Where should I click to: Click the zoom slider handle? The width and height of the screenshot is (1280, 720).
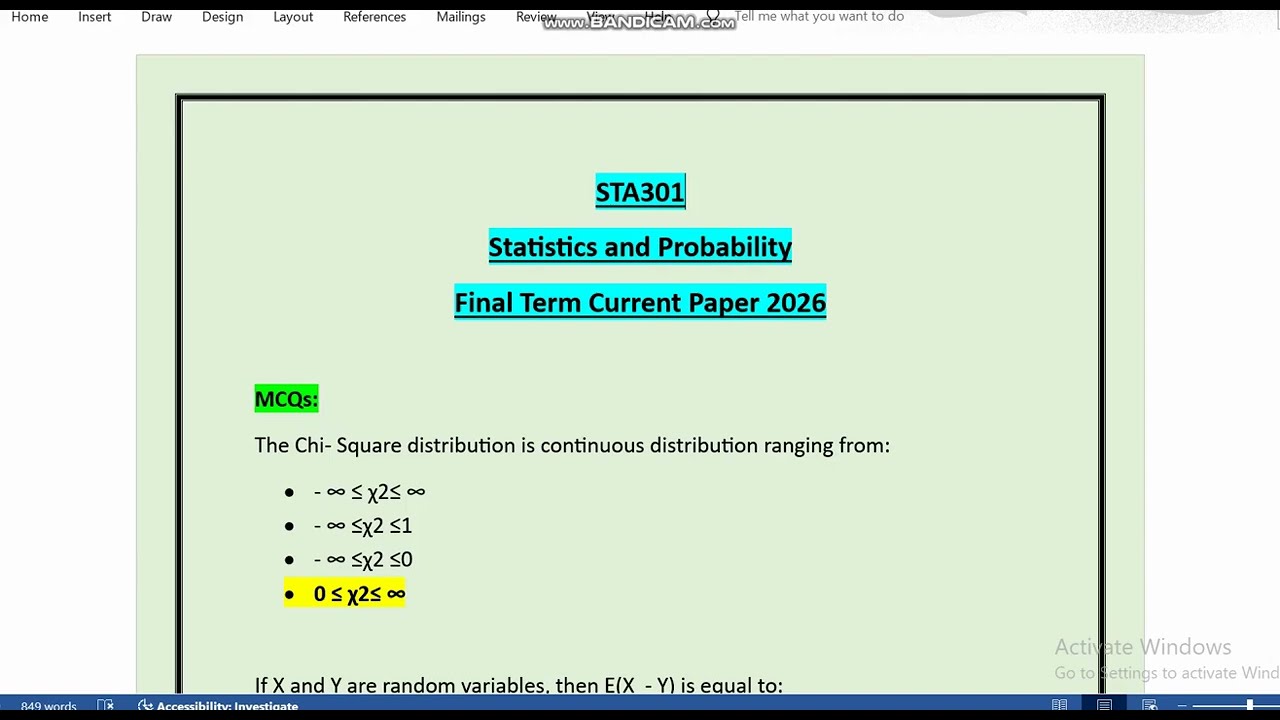pyautogui.click(x=1249, y=706)
